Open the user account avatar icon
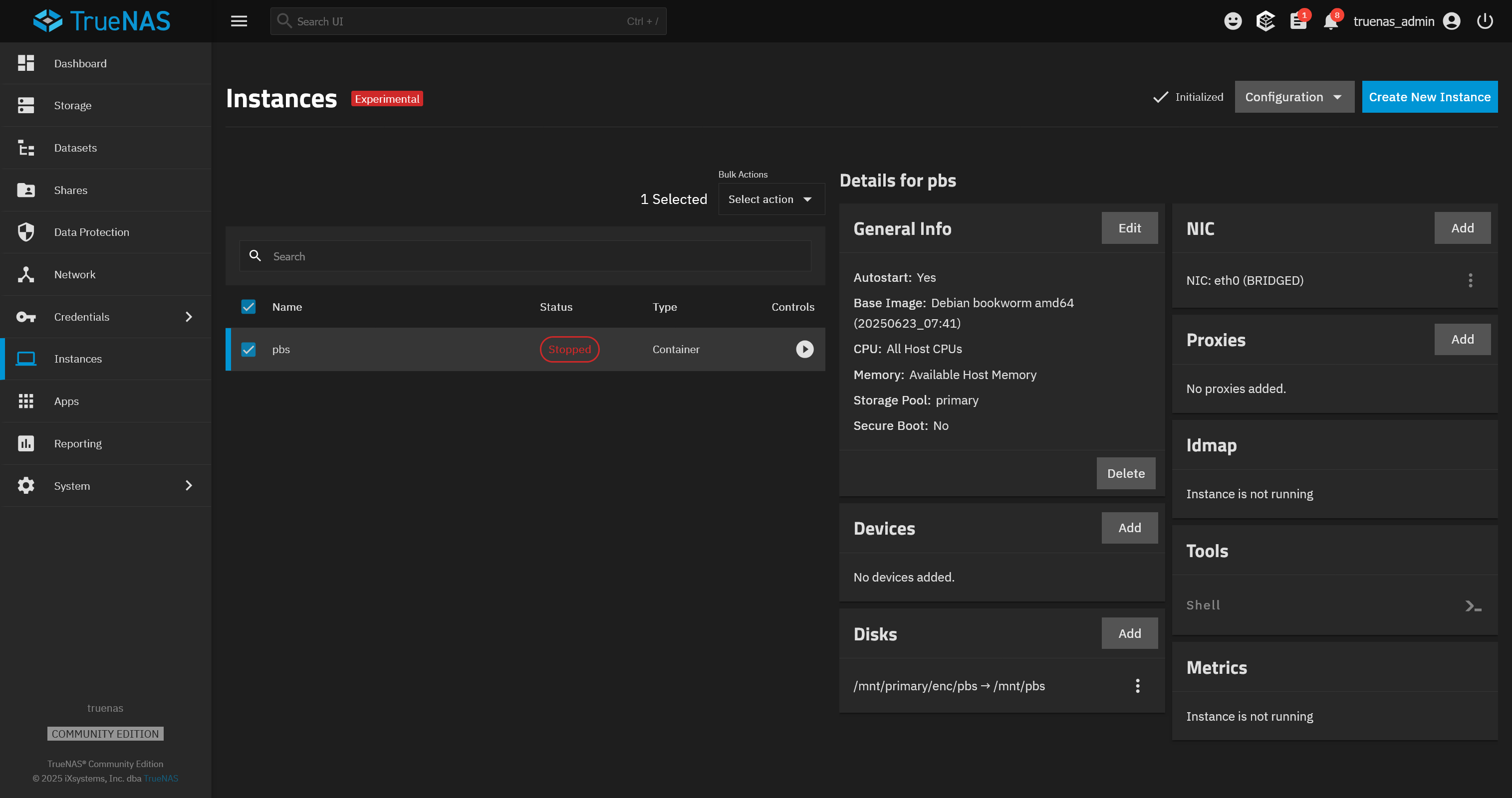 [1452, 21]
